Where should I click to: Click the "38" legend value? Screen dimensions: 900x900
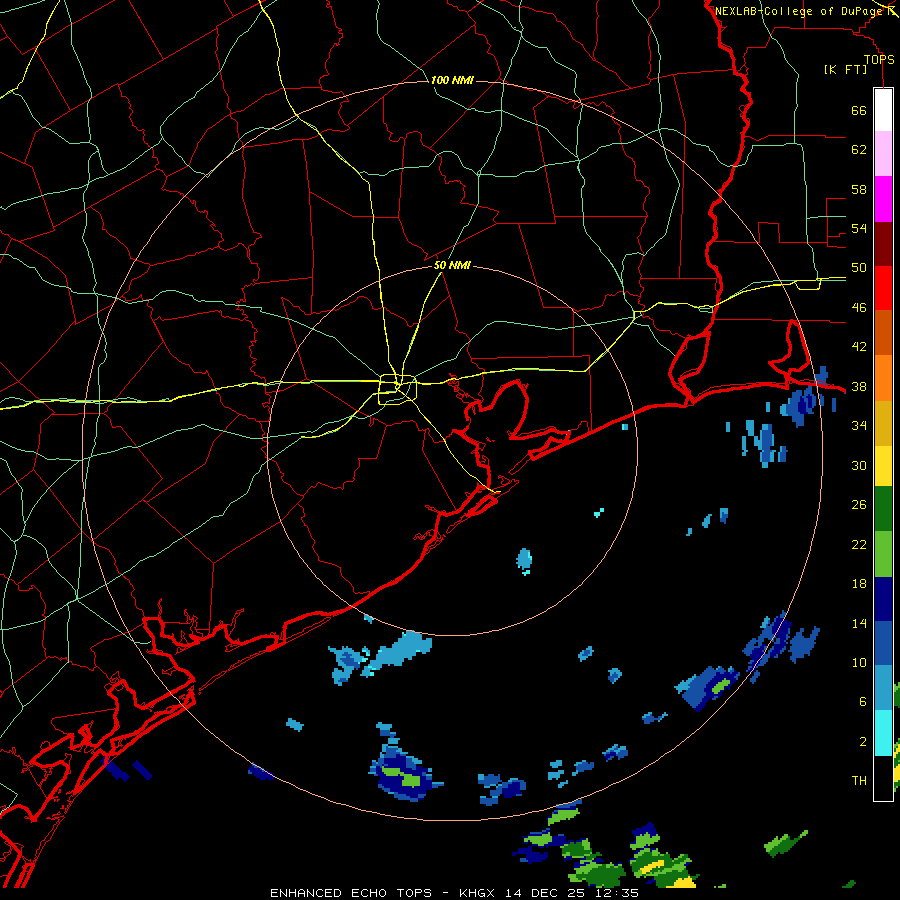point(859,386)
